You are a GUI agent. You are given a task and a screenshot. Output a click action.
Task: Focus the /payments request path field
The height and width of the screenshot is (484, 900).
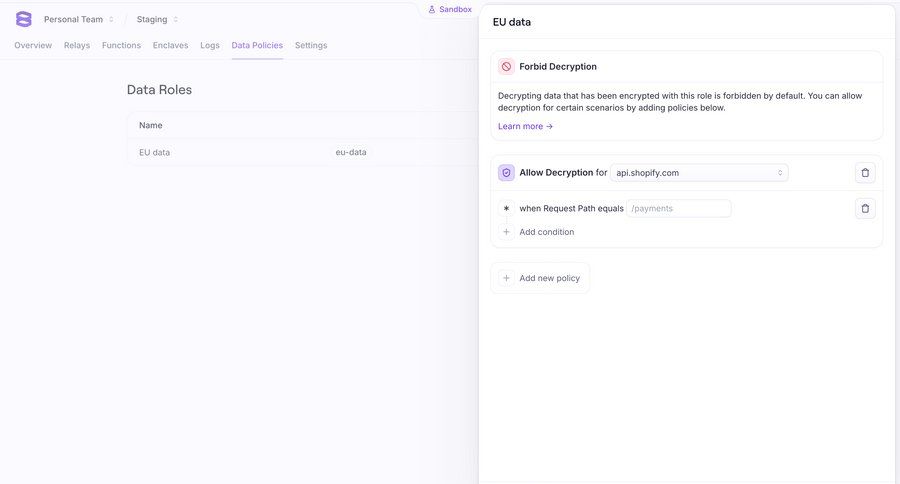click(x=679, y=209)
